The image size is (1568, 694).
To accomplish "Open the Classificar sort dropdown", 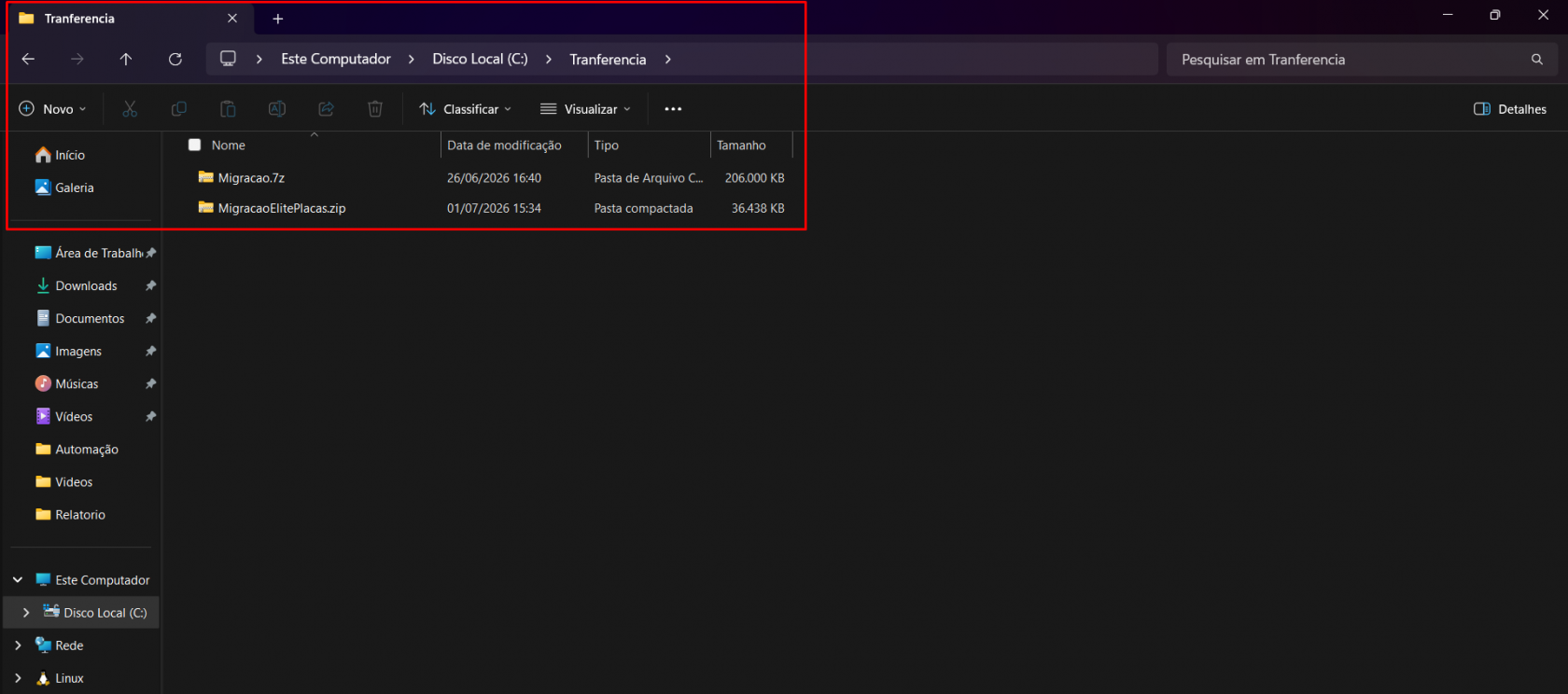I will [466, 109].
